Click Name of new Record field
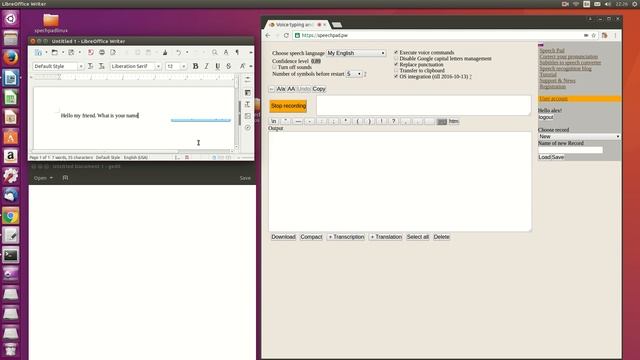Viewport: 640px width, 360px height. point(570,150)
